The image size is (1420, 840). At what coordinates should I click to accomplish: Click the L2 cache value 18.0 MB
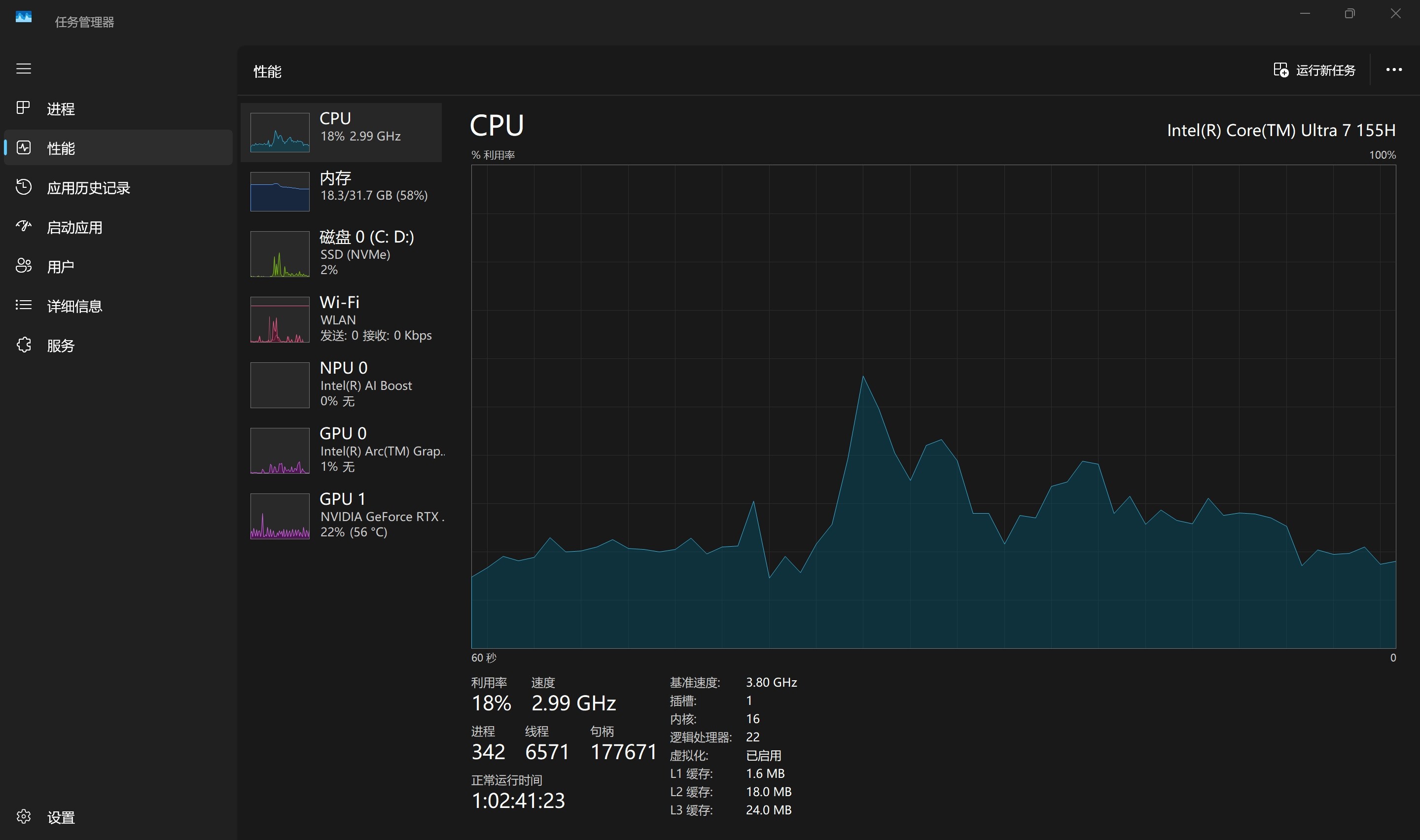tap(769, 791)
